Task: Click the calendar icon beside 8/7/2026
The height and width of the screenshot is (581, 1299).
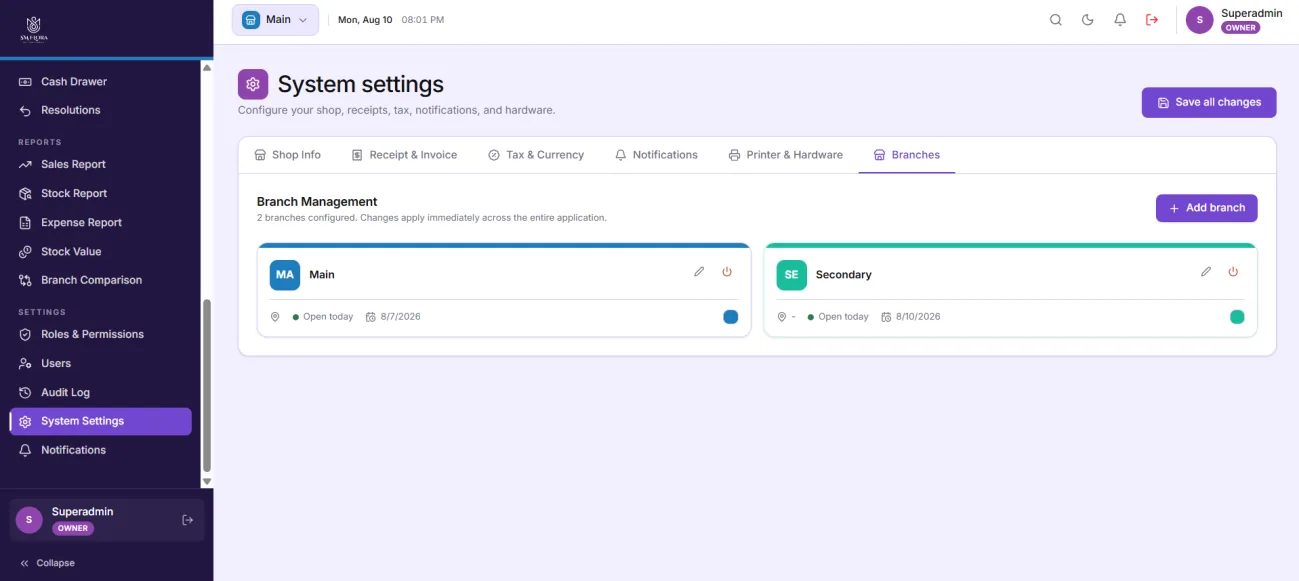Action: point(371,317)
